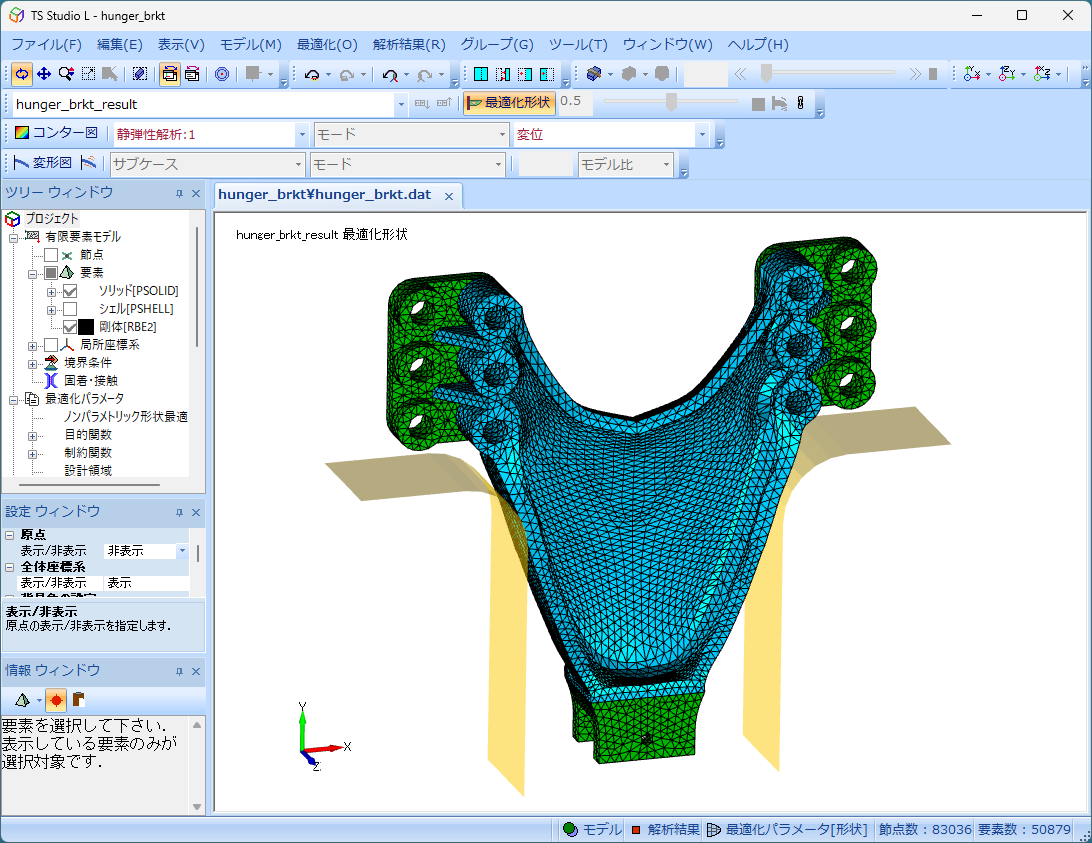Choose the zoom magnifier tool
1092x843 pixels.
66,74
